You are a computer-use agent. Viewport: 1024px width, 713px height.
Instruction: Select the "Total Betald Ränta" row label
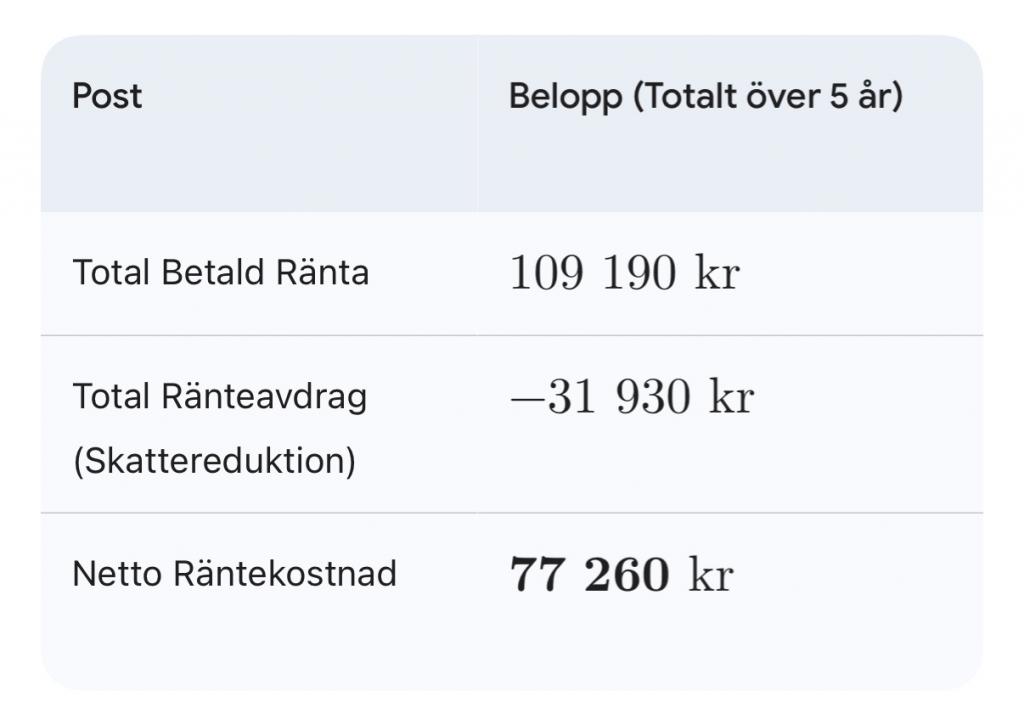[x=220, y=272]
